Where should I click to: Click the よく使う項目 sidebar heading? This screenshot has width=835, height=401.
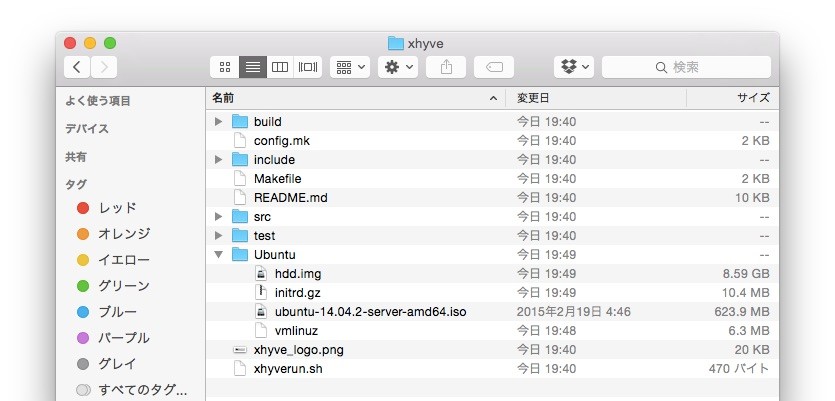point(98,101)
